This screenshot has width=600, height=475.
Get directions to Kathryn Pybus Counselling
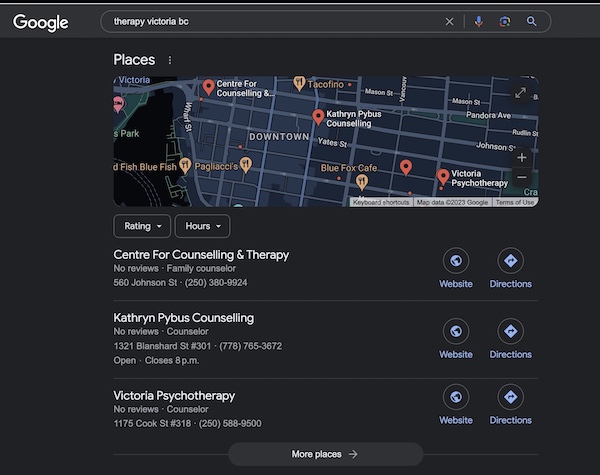(x=510, y=339)
